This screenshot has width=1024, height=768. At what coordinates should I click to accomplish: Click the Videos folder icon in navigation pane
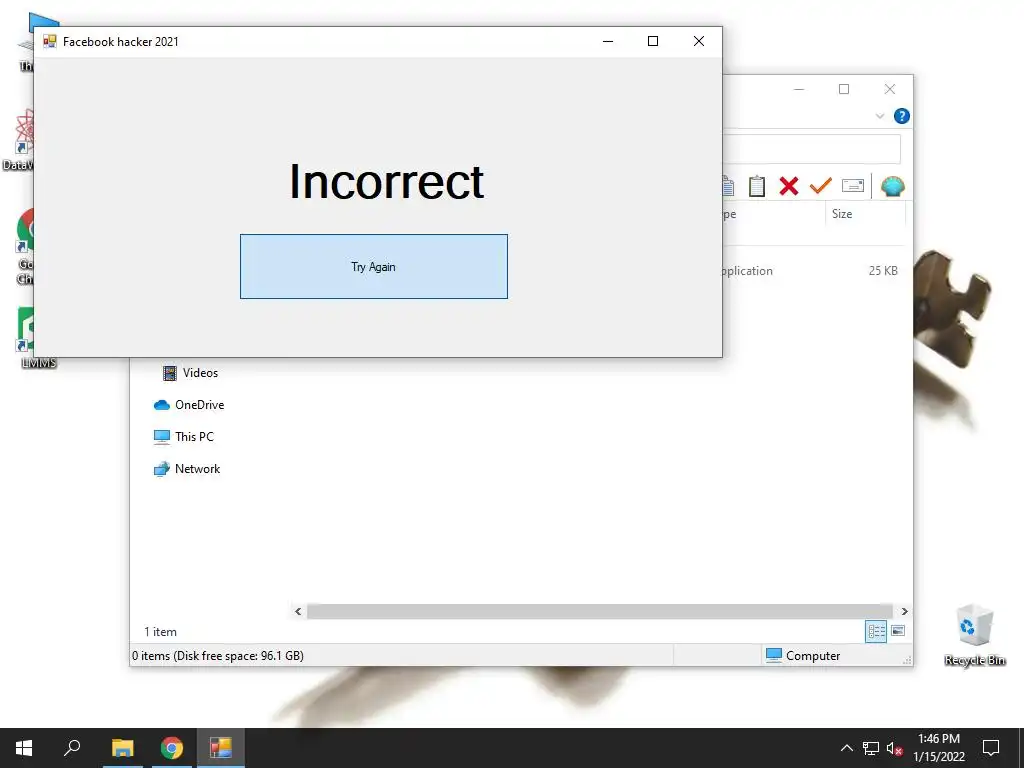(169, 373)
